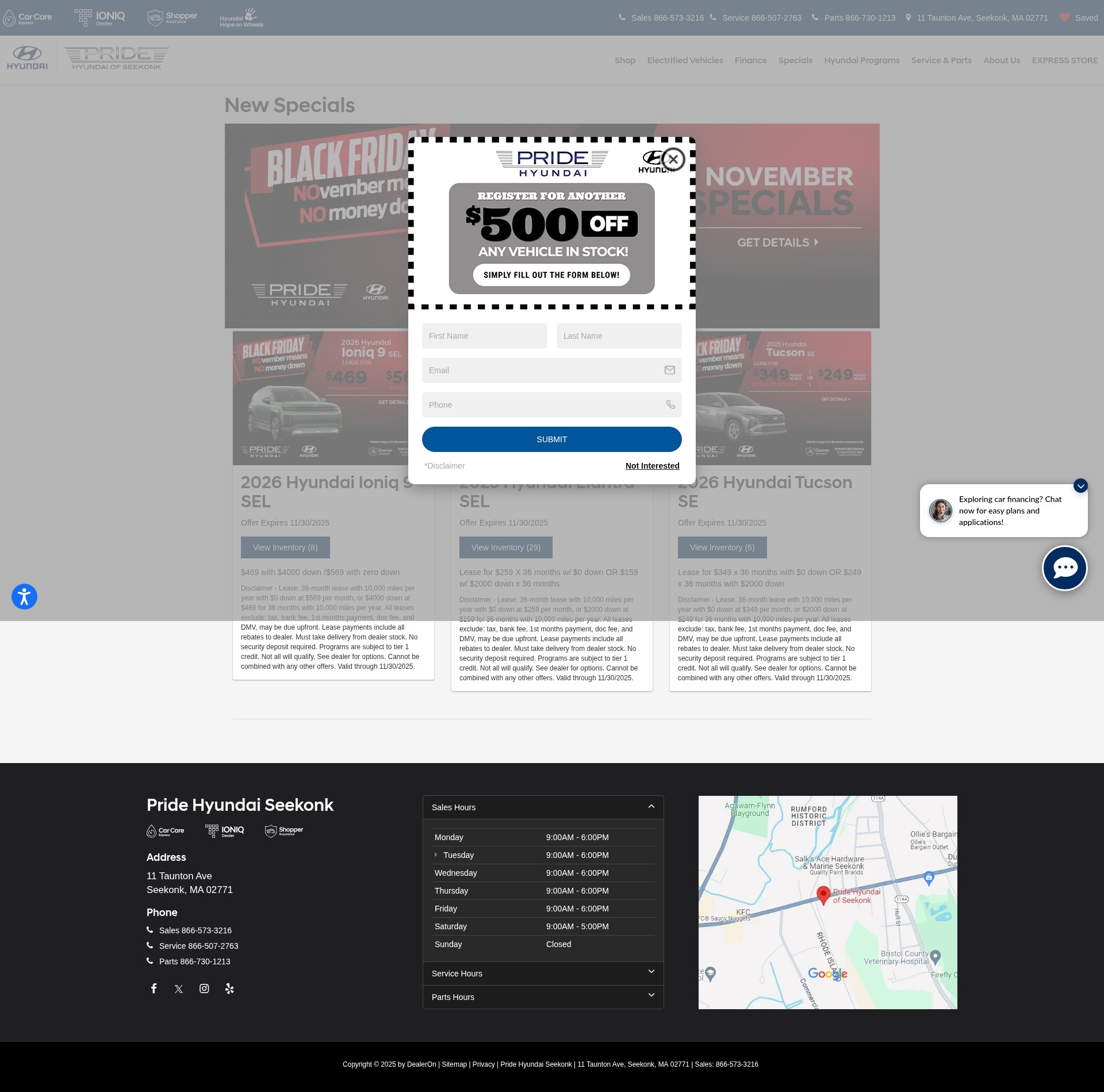Open the Instagram icon in footer
The width and height of the screenshot is (1104, 1092).
[204, 988]
